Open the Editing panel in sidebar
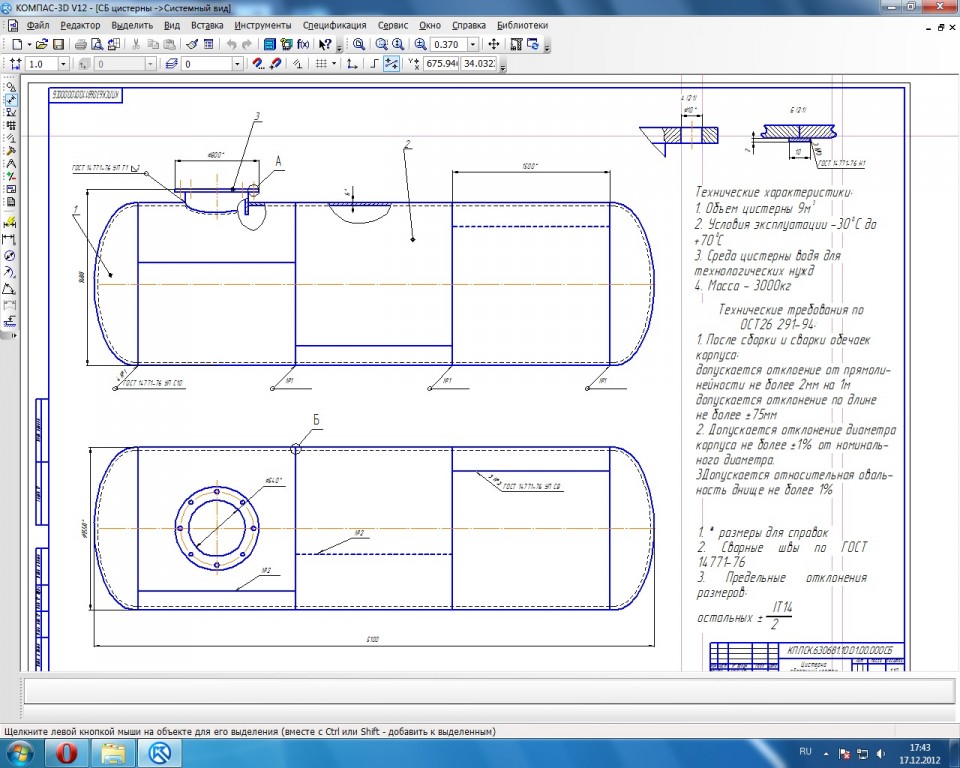960x768 pixels. (11, 125)
